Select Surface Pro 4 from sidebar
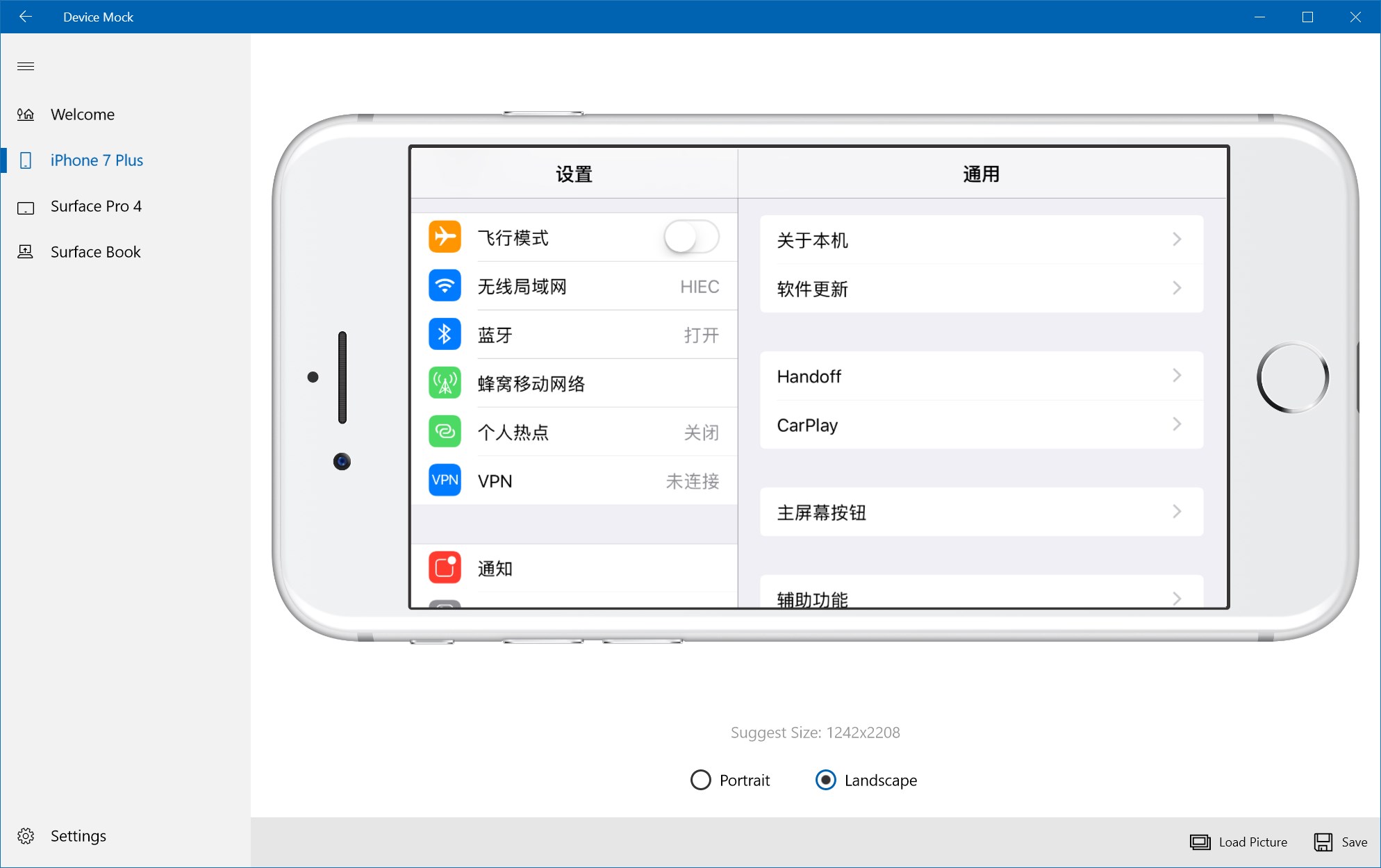The image size is (1381, 868). (x=96, y=206)
